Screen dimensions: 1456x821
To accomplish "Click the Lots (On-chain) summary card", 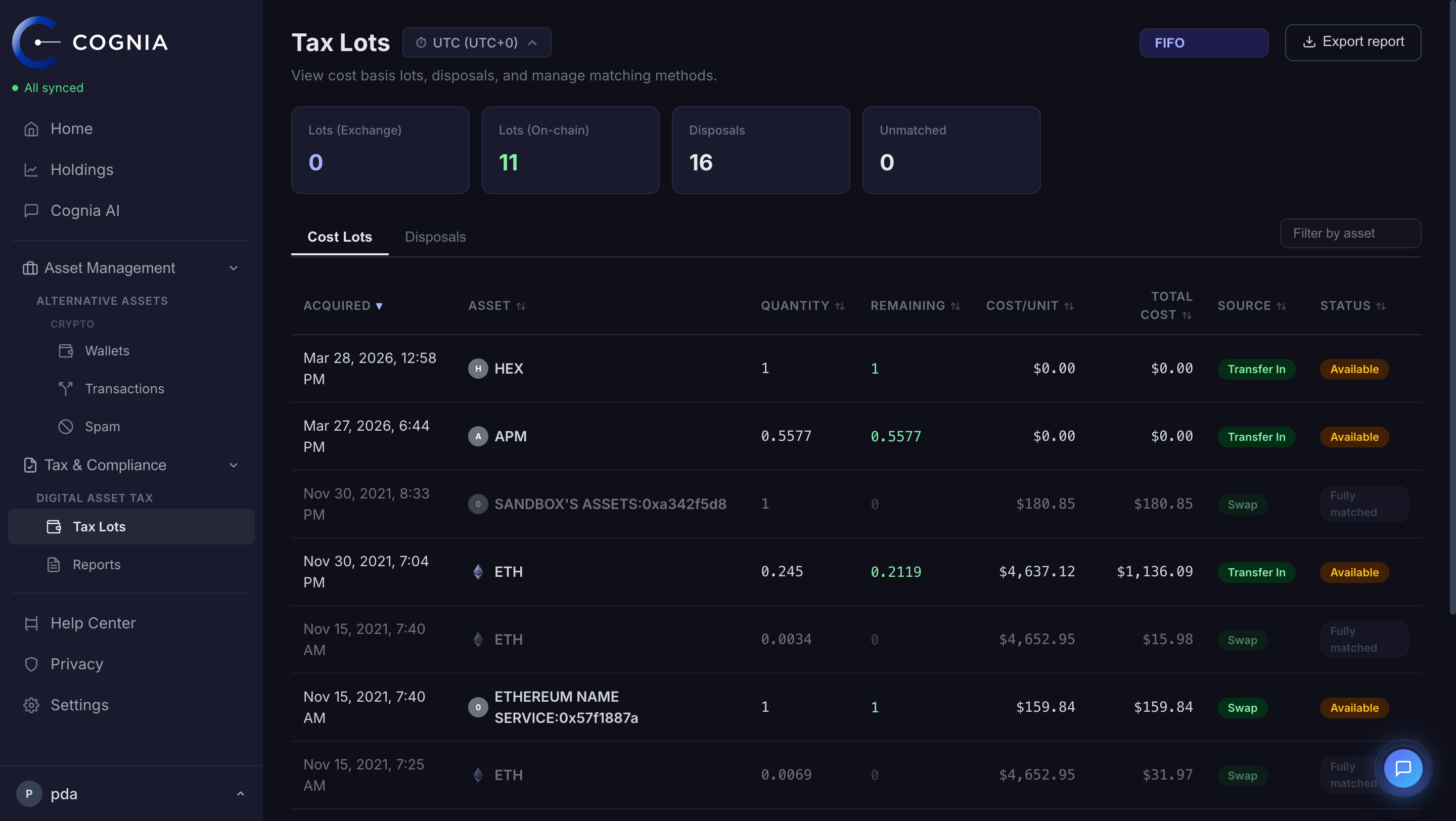I will coord(570,150).
